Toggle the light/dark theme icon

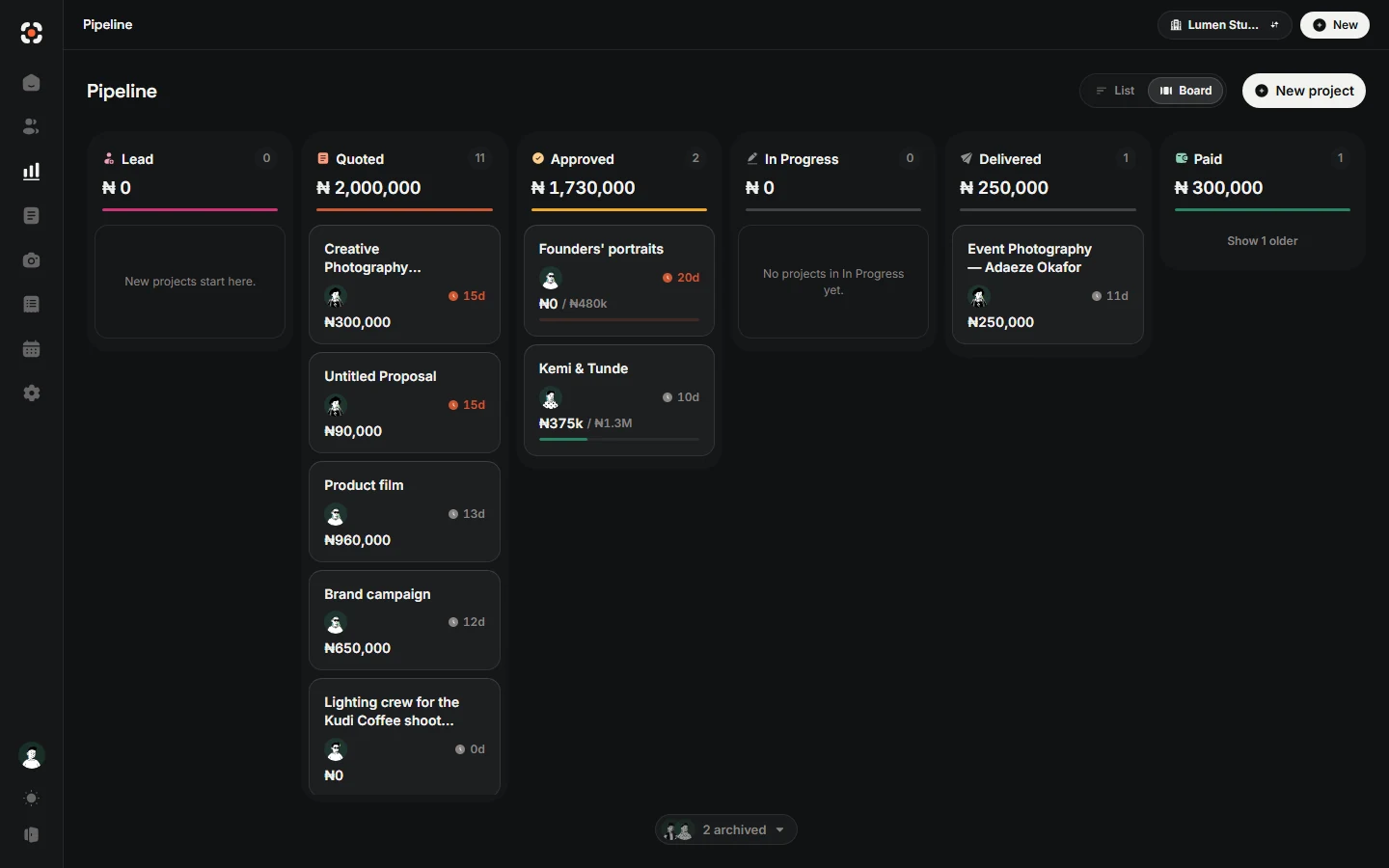(x=31, y=799)
